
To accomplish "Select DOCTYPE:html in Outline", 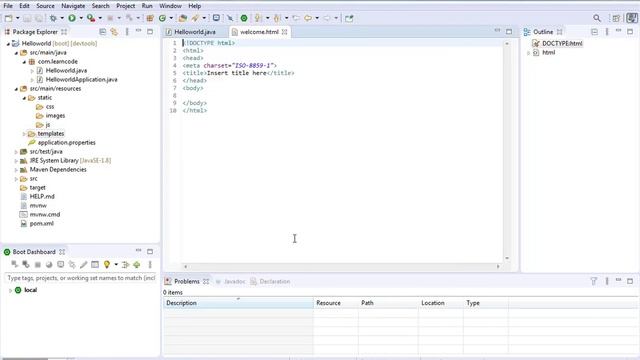I will (x=562, y=44).
